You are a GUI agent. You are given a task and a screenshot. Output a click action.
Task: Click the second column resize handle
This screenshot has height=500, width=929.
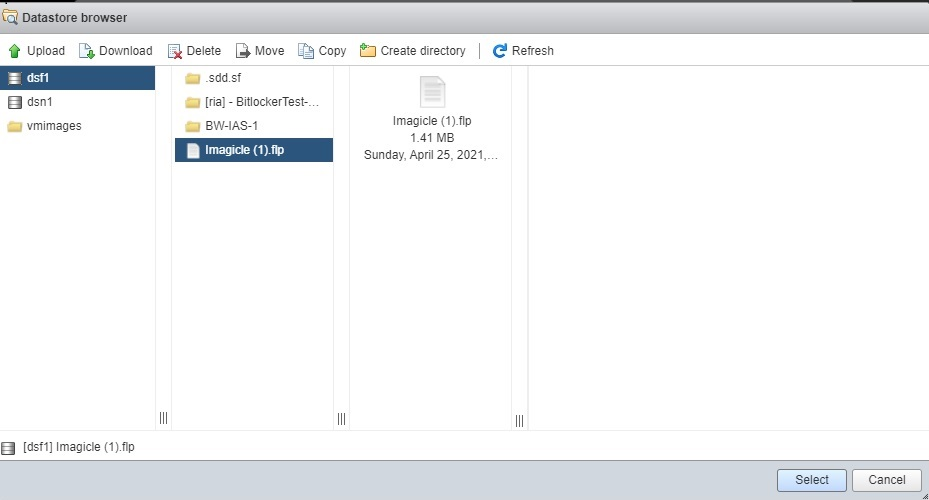point(341,418)
